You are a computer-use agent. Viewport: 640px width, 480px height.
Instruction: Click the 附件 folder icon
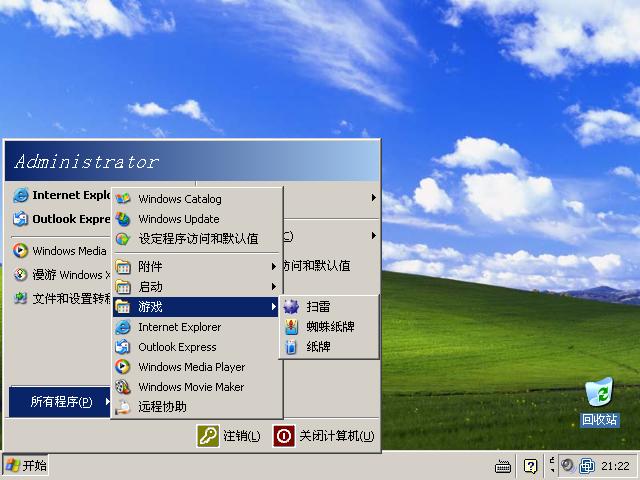(122, 267)
